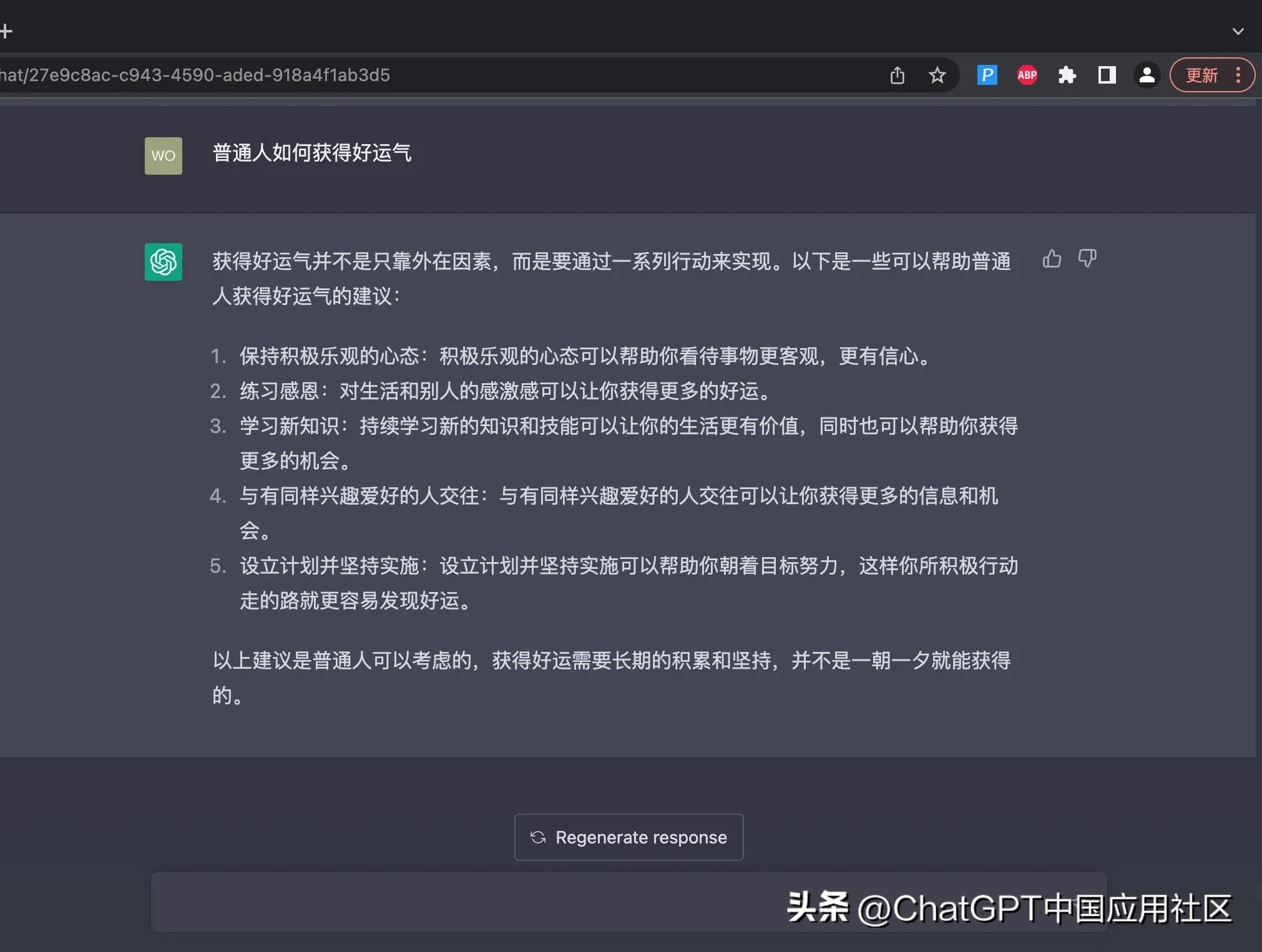Click the share icon in the address bar
Image resolution: width=1262 pixels, height=952 pixels.
click(898, 75)
